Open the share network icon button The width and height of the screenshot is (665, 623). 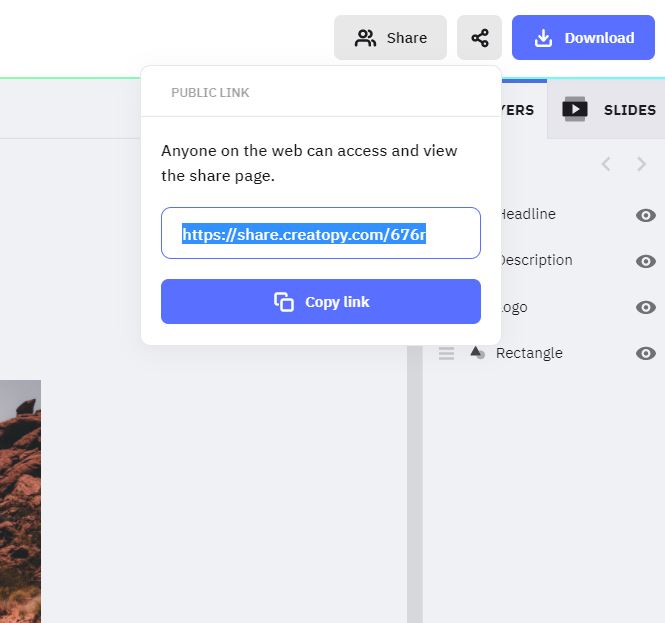click(x=479, y=38)
